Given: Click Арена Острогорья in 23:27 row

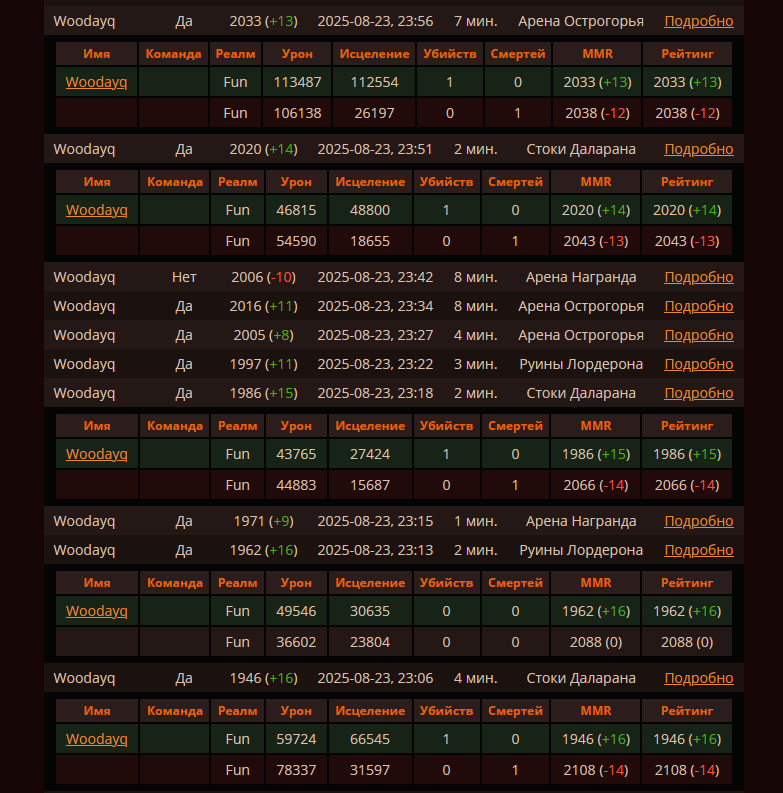Looking at the screenshot, I should click(581, 335).
